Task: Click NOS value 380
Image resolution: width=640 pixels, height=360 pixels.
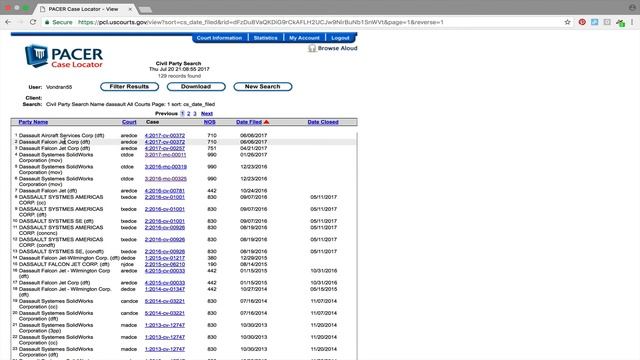Action: (x=212, y=258)
